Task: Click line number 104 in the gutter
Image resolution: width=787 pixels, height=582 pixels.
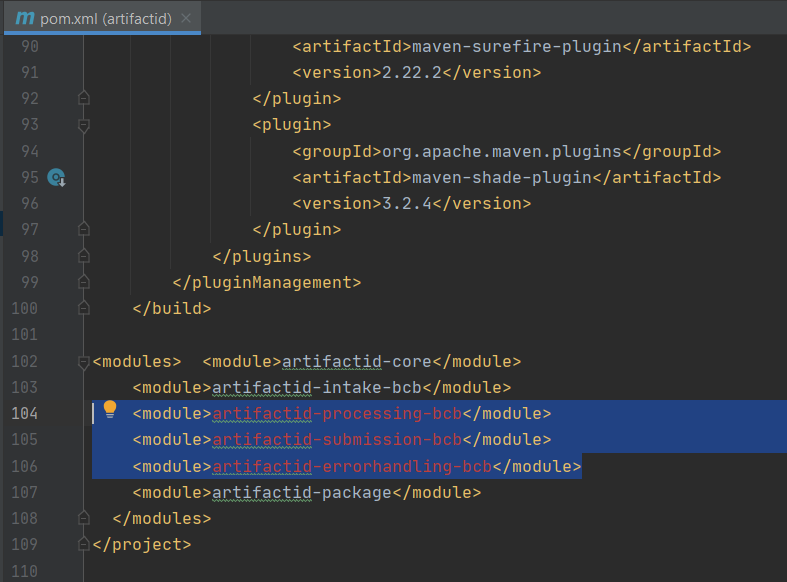Action: (25, 413)
